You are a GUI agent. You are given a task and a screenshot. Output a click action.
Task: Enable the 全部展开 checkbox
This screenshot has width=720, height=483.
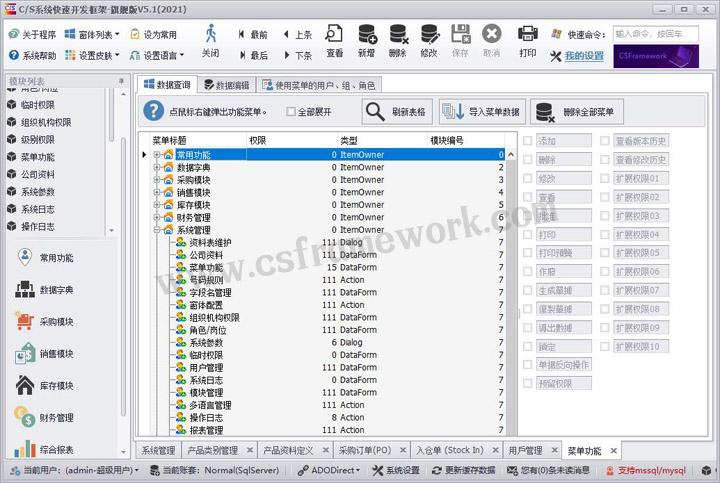[292, 112]
